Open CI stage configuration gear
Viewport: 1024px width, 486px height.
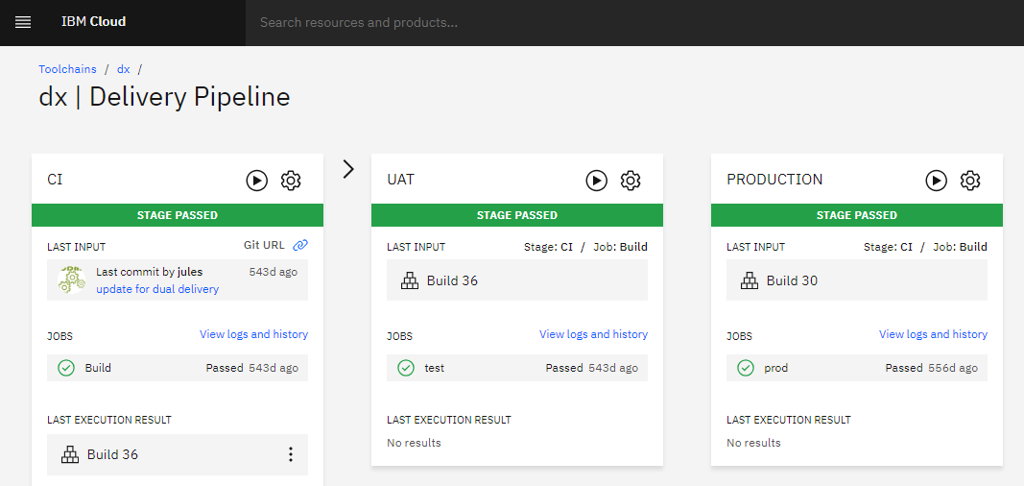291,180
